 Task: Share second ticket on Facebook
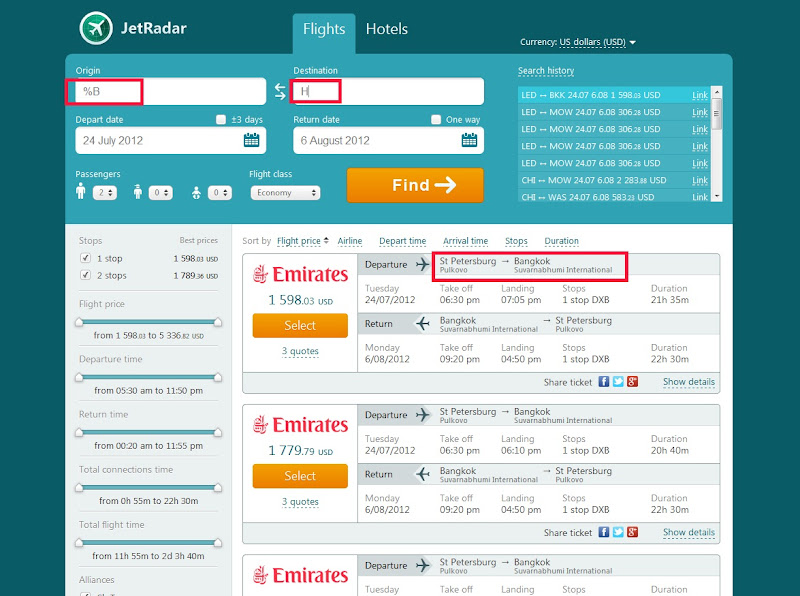click(604, 532)
